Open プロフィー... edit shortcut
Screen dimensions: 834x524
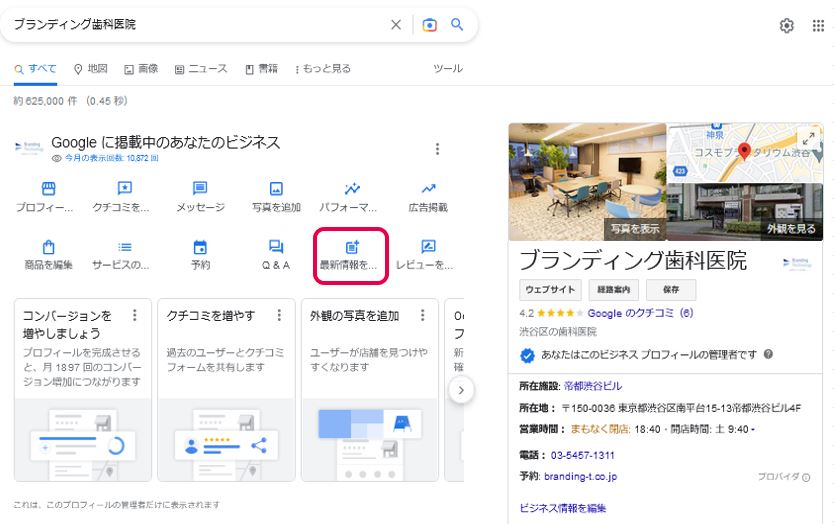click(x=46, y=197)
